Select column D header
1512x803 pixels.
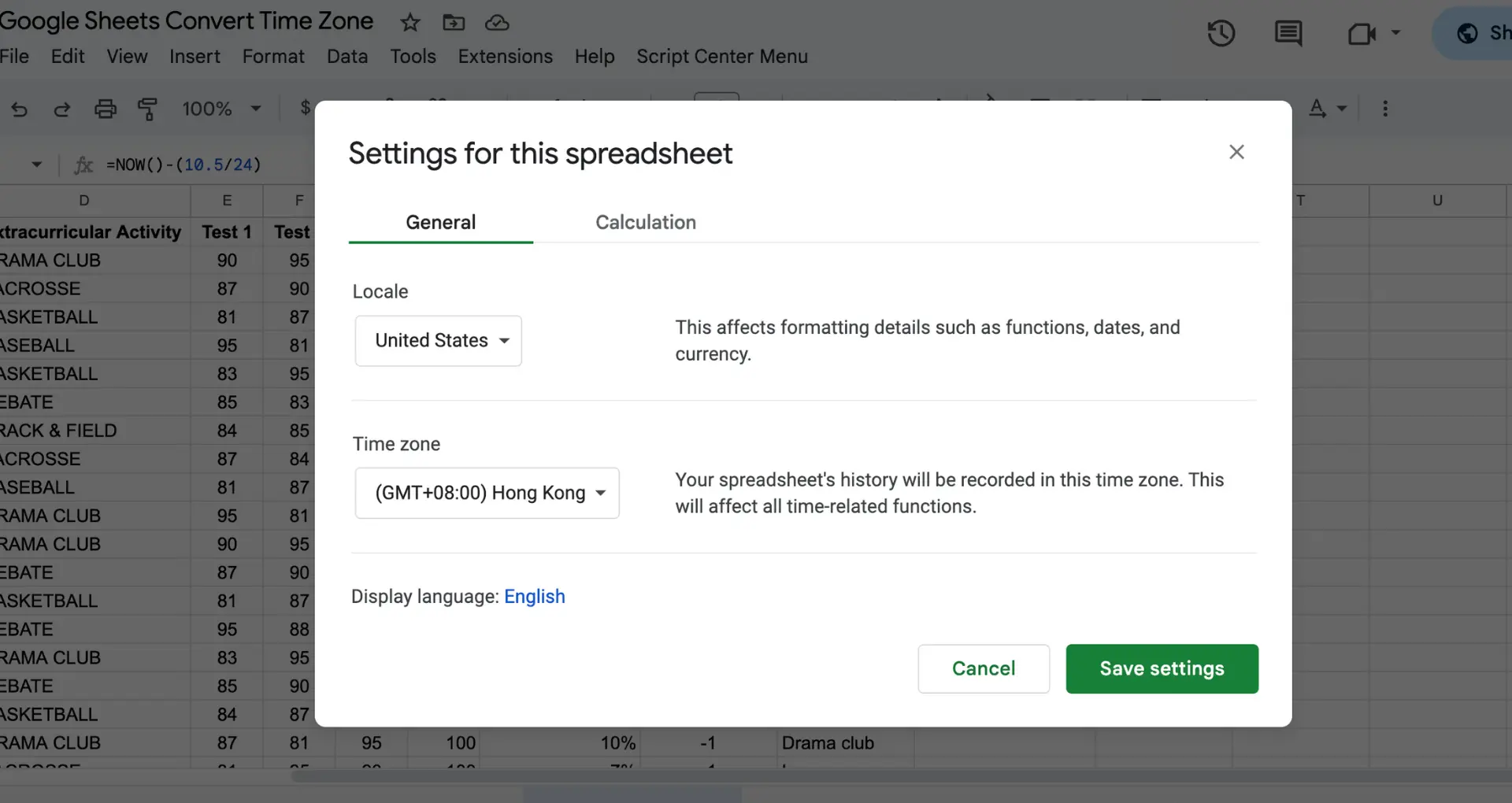coord(84,201)
